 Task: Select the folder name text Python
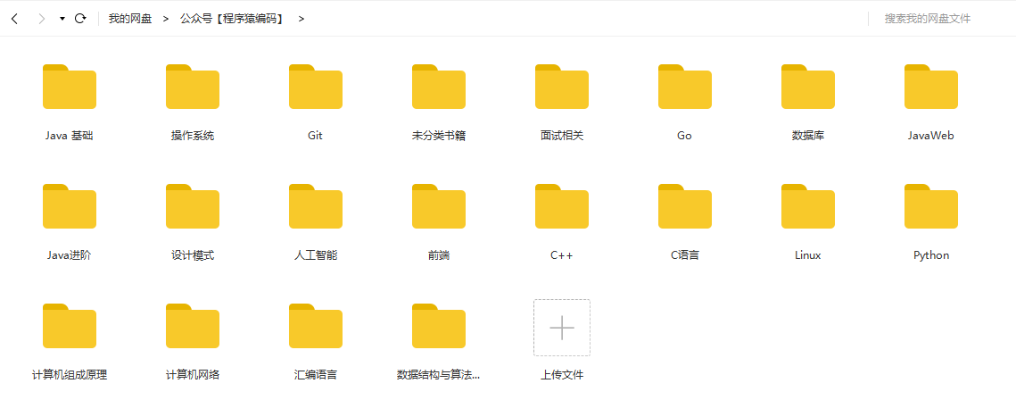[x=931, y=255]
